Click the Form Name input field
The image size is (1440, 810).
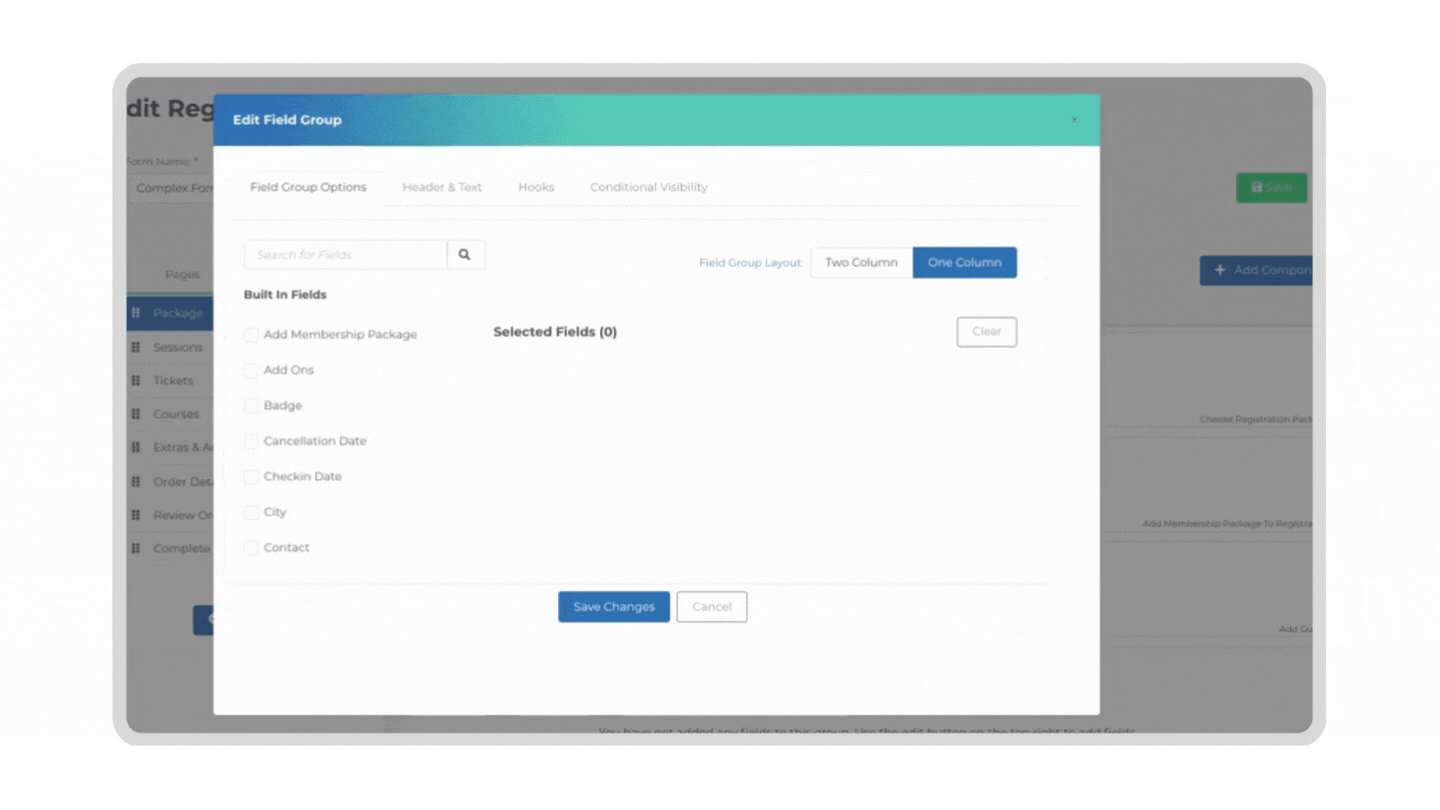click(x=171, y=188)
